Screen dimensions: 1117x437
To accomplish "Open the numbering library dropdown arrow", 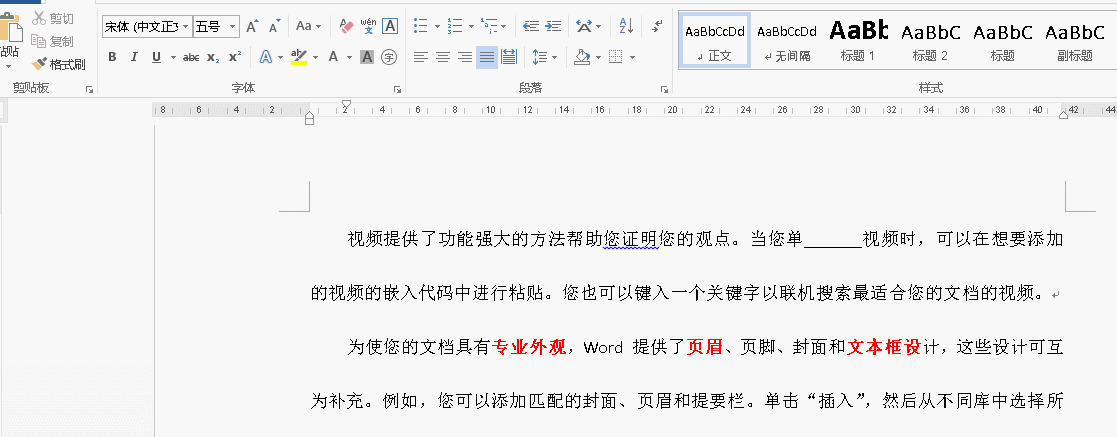I will click(x=472, y=26).
